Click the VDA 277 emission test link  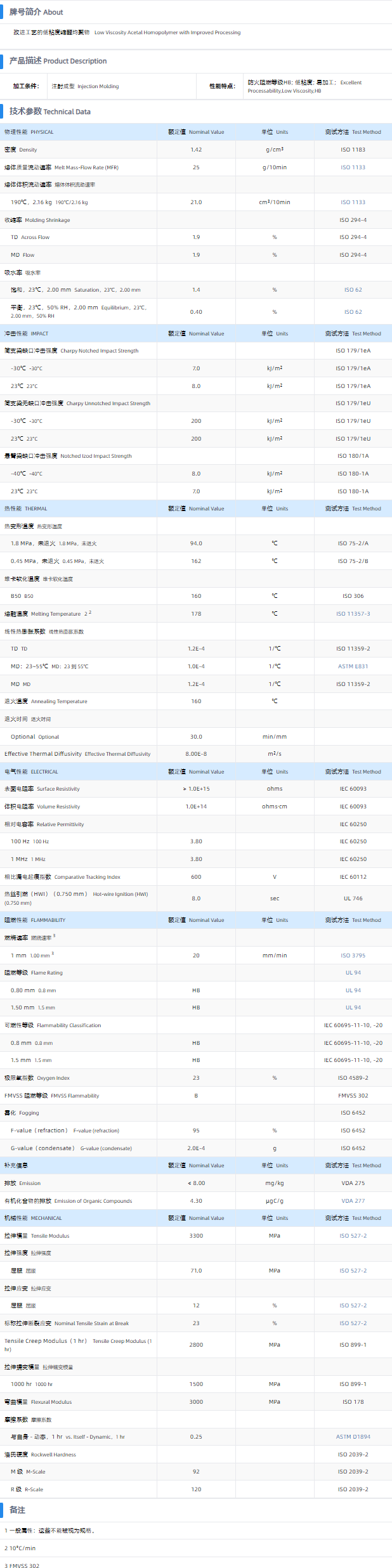coord(353,1201)
